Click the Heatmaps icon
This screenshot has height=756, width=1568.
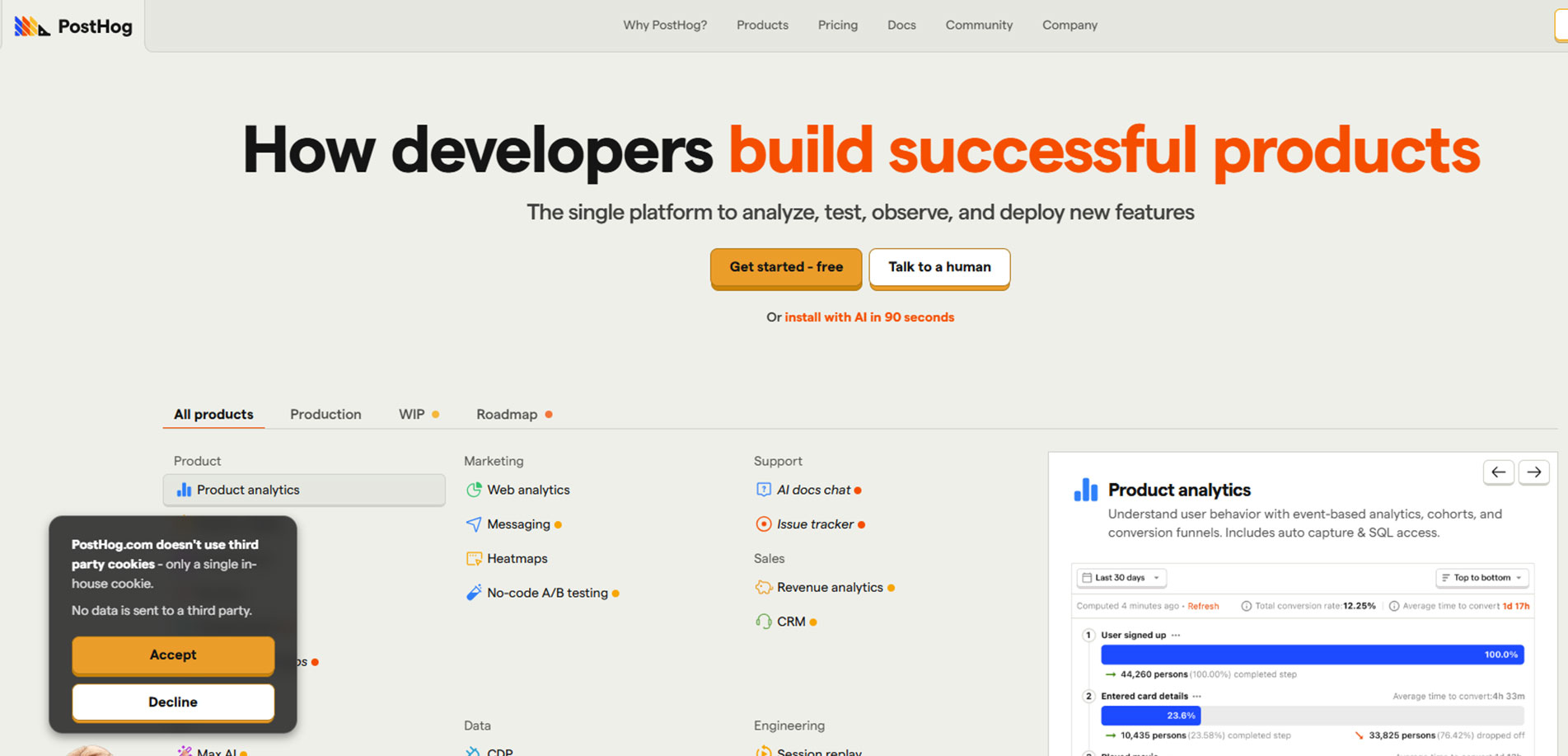(474, 559)
